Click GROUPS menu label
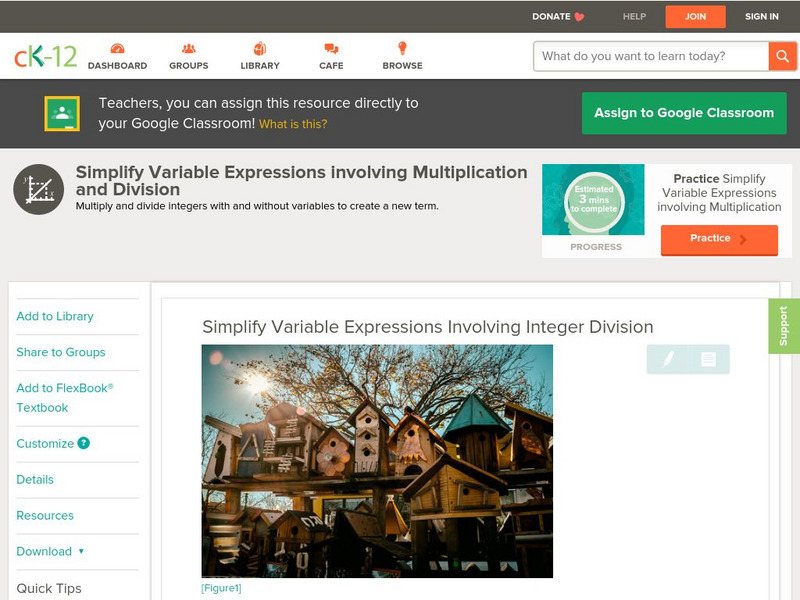Viewport: 800px width, 600px height. [x=189, y=66]
